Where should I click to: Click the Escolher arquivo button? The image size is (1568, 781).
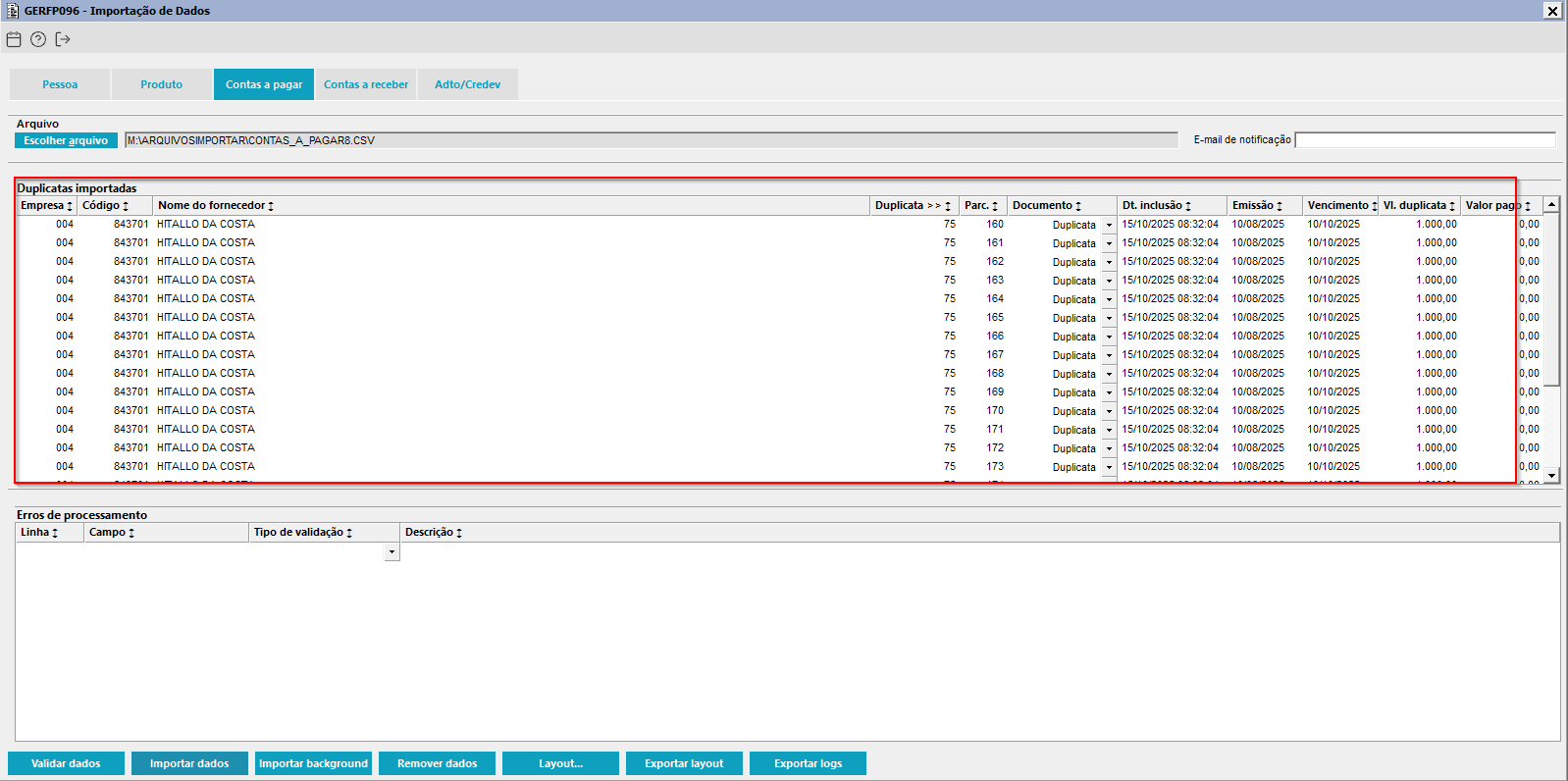coord(66,140)
